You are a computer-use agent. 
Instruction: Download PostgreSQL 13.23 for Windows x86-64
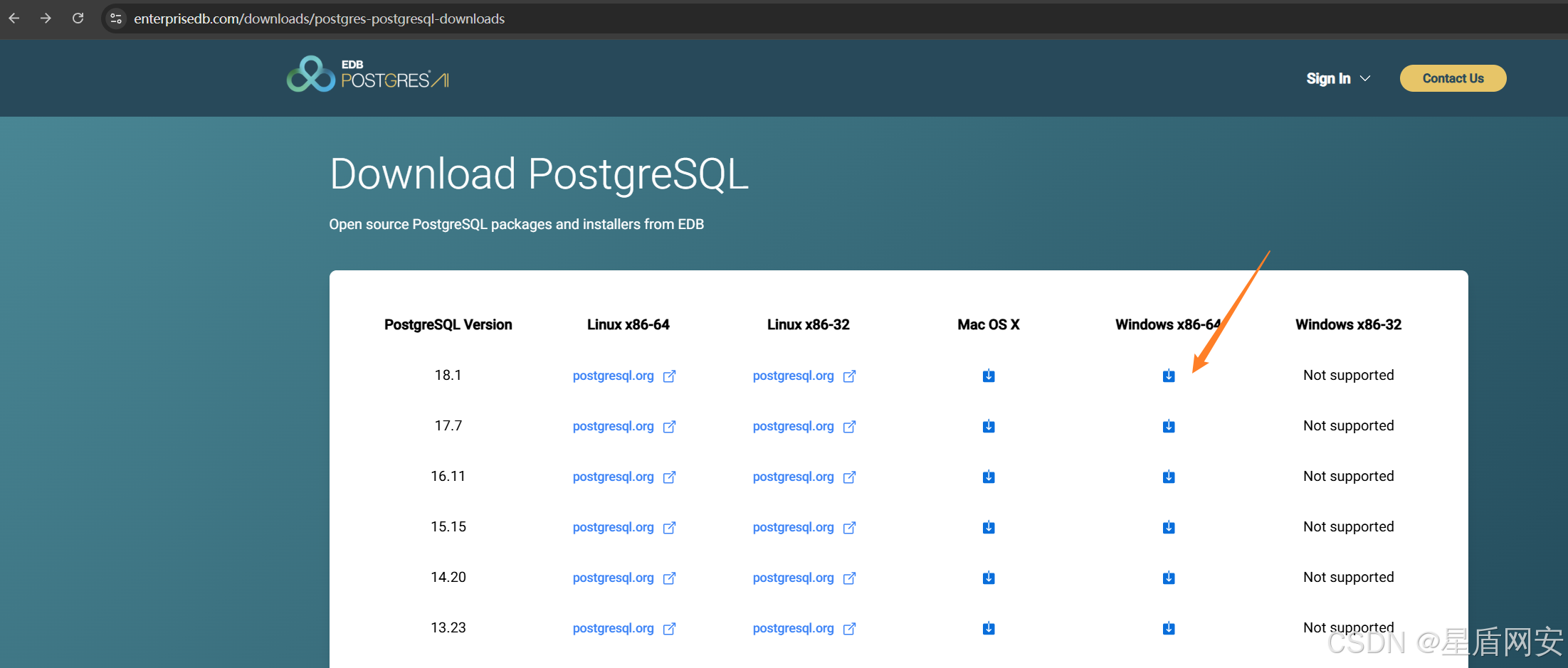[x=1169, y=628]
